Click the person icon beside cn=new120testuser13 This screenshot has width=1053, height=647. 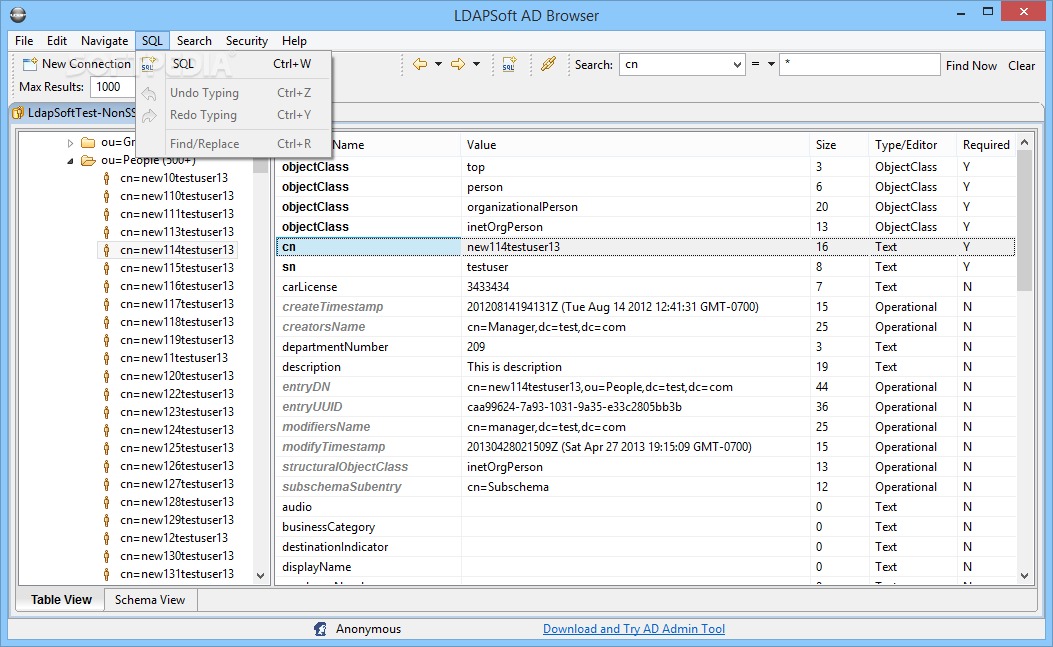coord(106,376)
